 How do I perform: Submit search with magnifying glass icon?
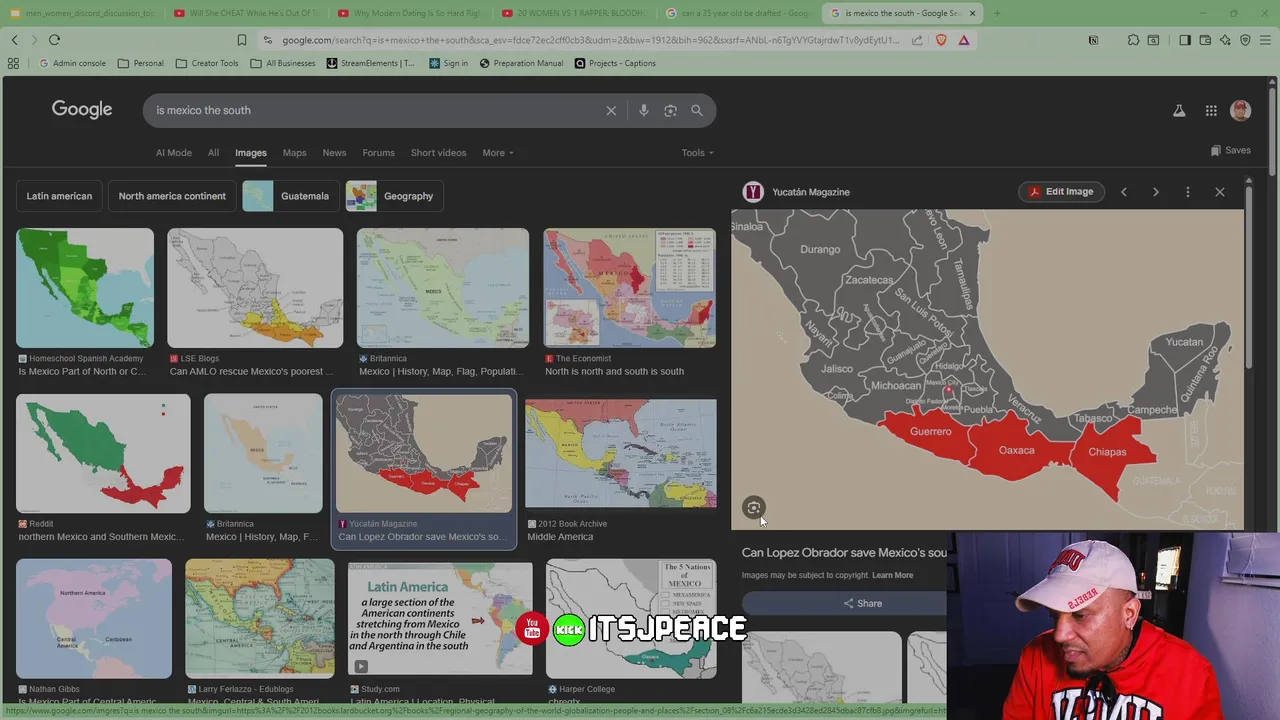tap(697, 110)
